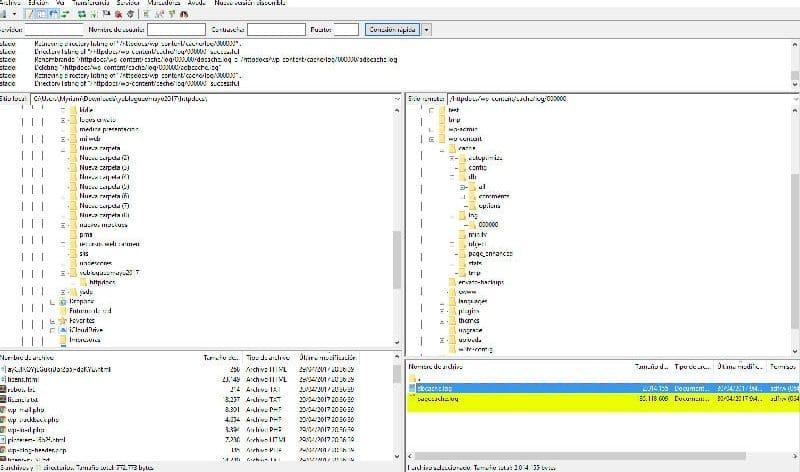Select the w3tc-config remote folder
The width and height of the screenshot is (800, 472).
(475, 350)
